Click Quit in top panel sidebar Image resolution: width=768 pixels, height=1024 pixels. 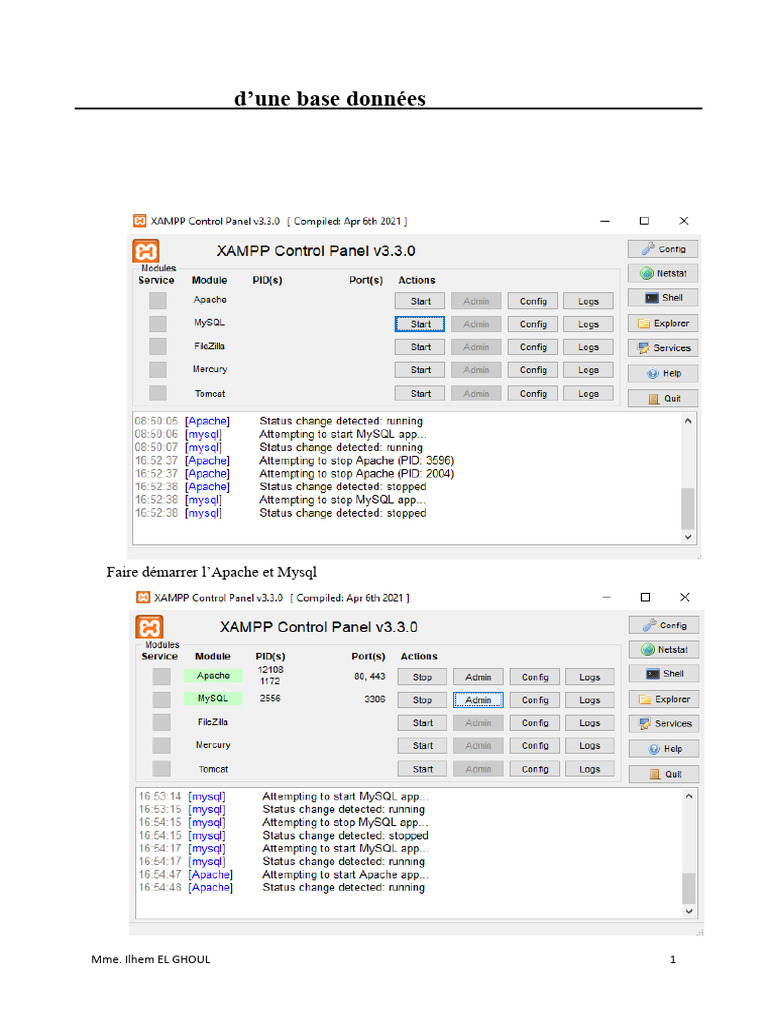(x=663, y=398)
